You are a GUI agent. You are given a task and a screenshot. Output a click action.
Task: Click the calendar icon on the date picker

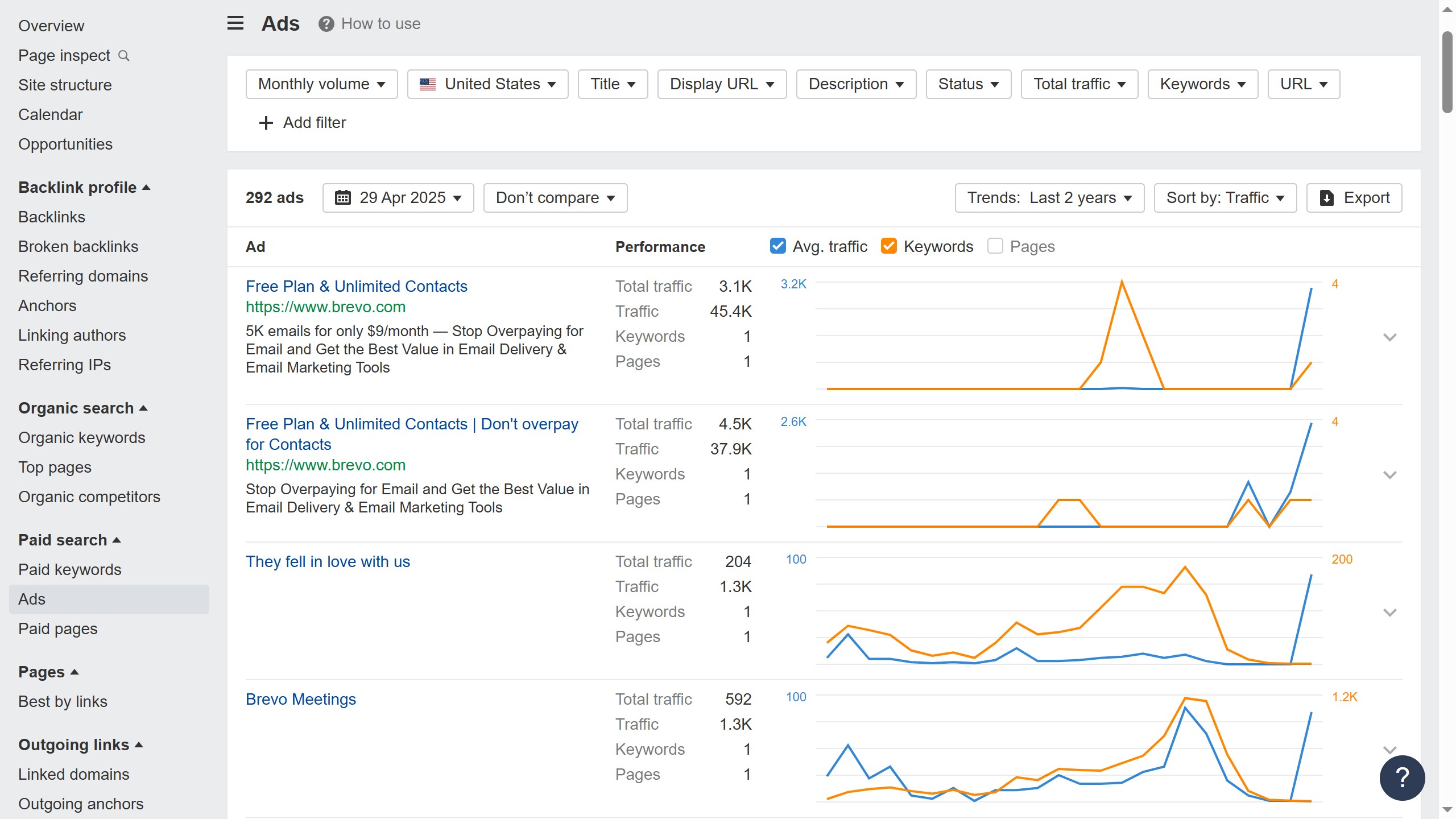(343, 198)
